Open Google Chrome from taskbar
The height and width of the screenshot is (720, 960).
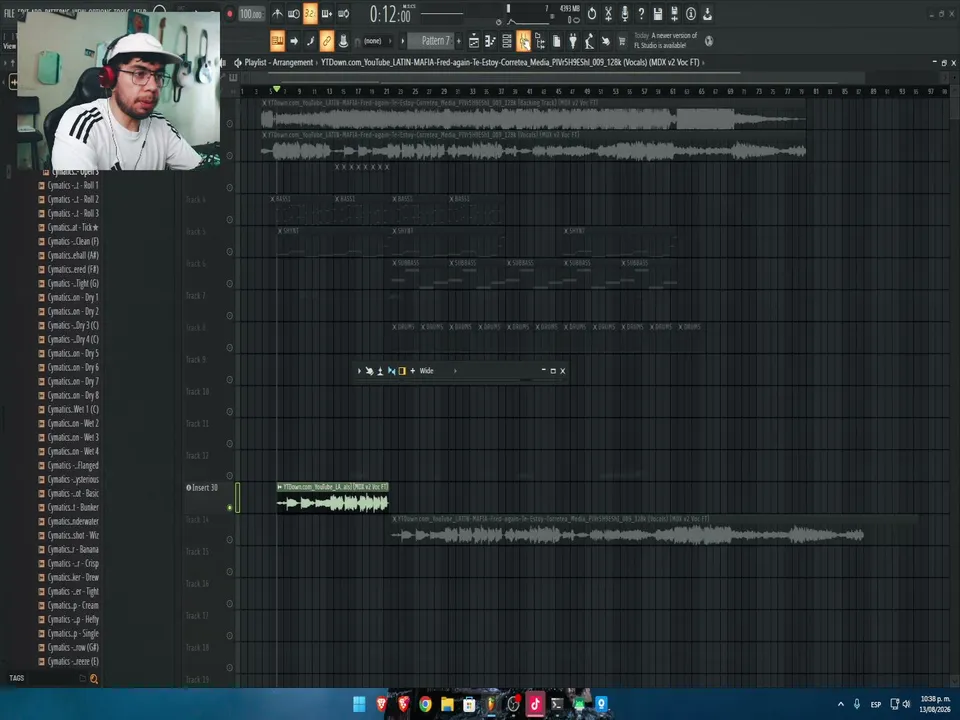(425, 704)
